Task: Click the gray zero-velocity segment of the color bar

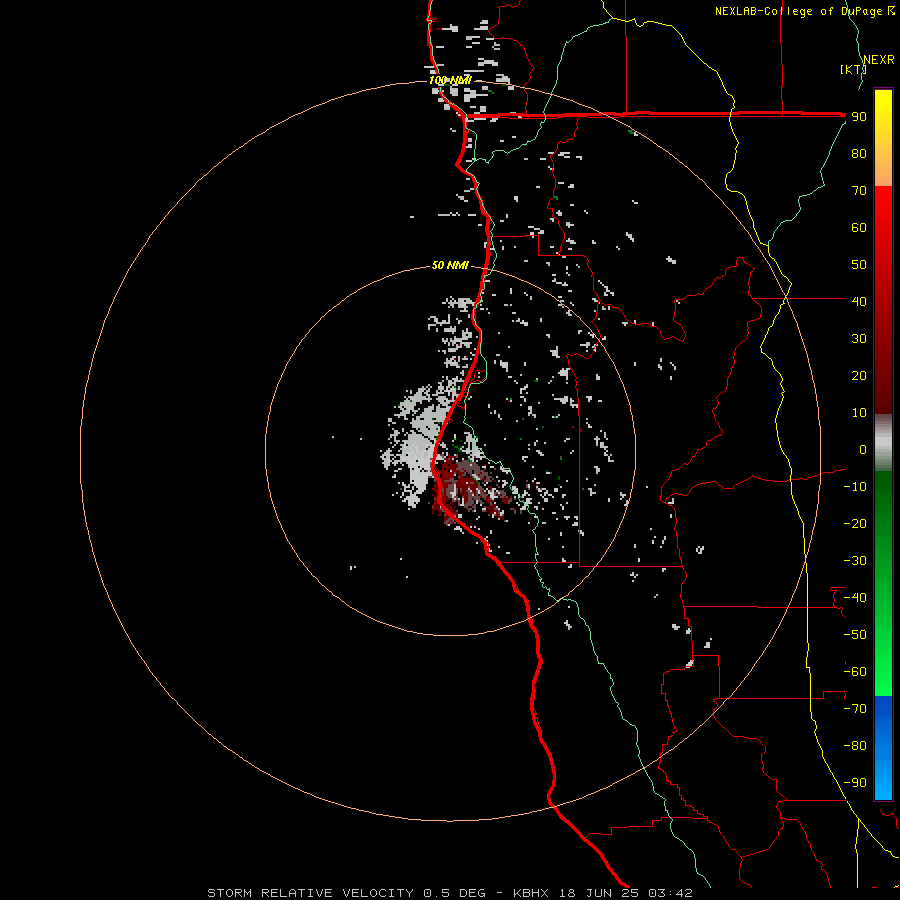Action: tap(883, 443)
